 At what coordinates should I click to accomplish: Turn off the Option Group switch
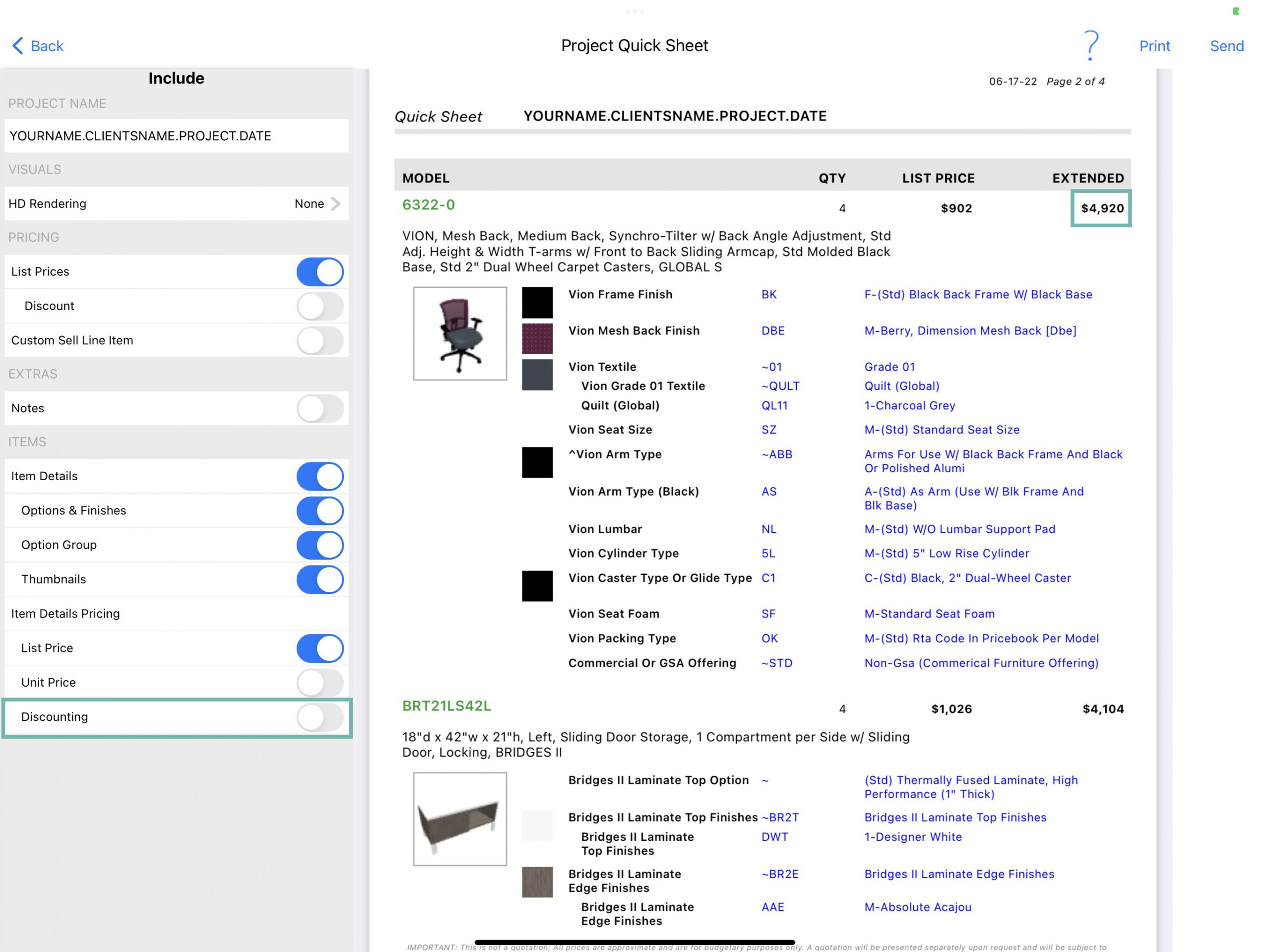(320, 545)
